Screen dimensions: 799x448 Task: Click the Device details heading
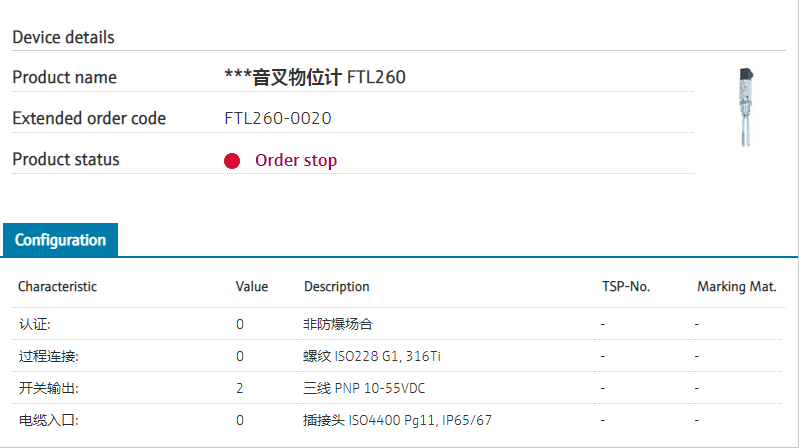[63, 38]
